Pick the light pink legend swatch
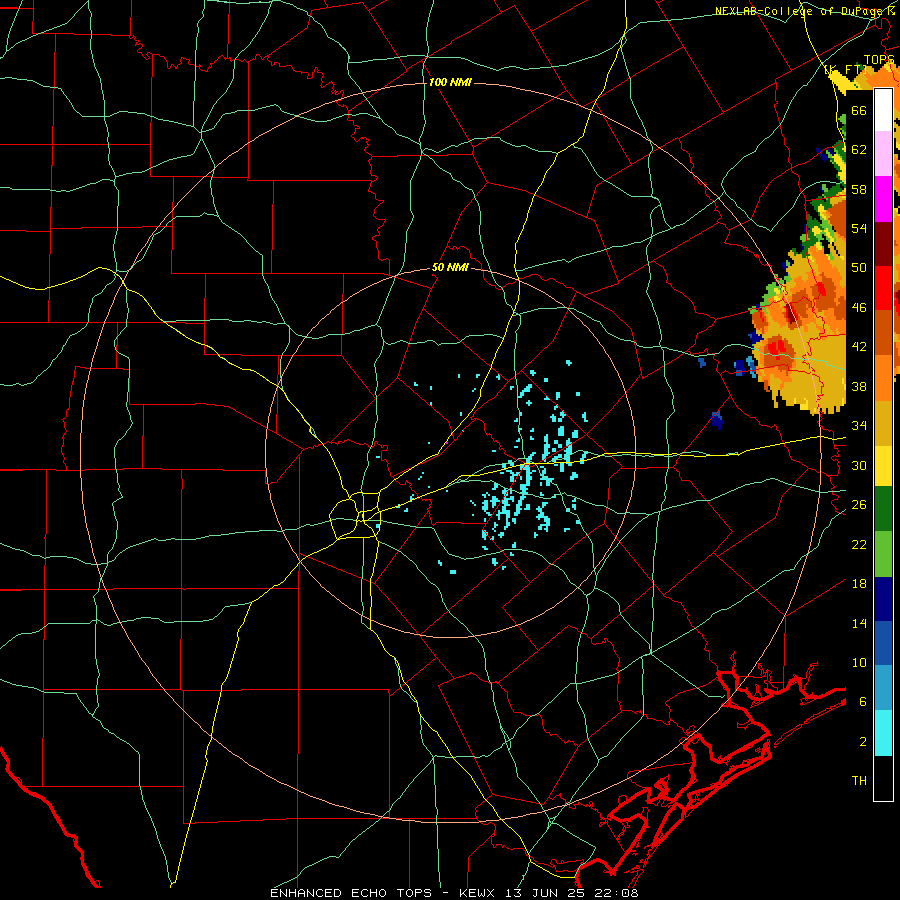The height and width of the screenshot is (900, 900). point(883,154)
